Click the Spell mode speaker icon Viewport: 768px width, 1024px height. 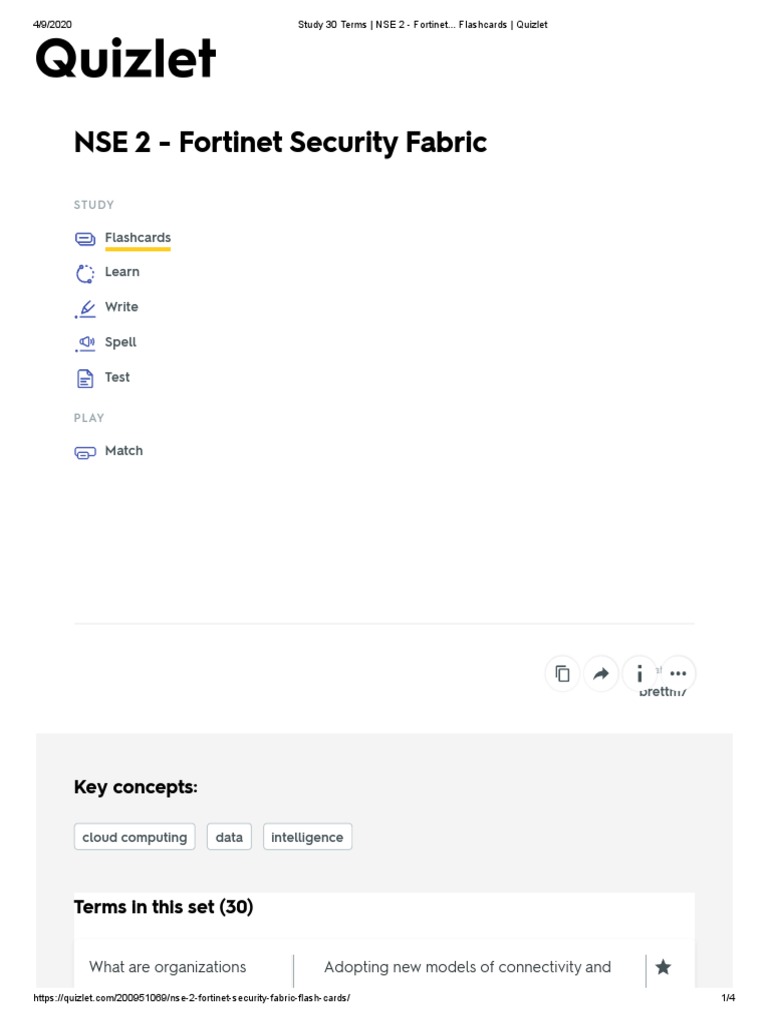86,343
